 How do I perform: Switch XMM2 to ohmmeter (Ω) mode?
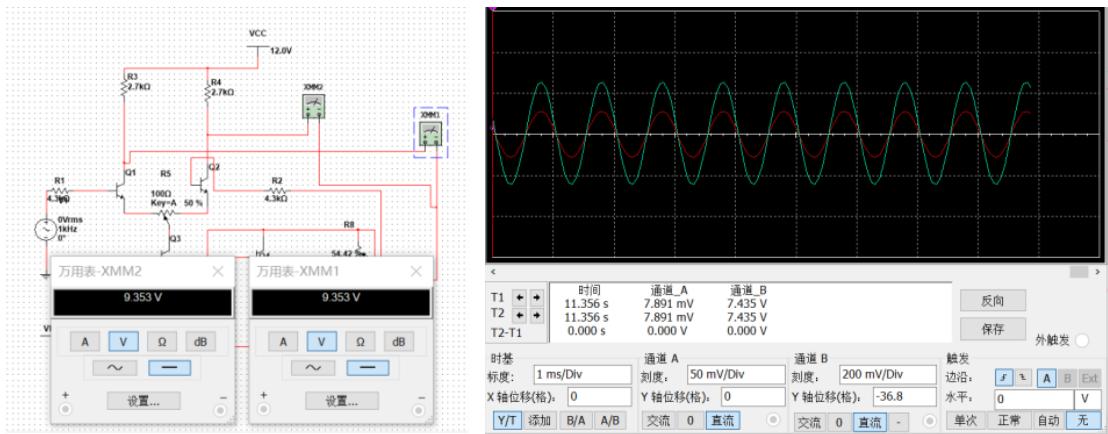click(161, 342)
